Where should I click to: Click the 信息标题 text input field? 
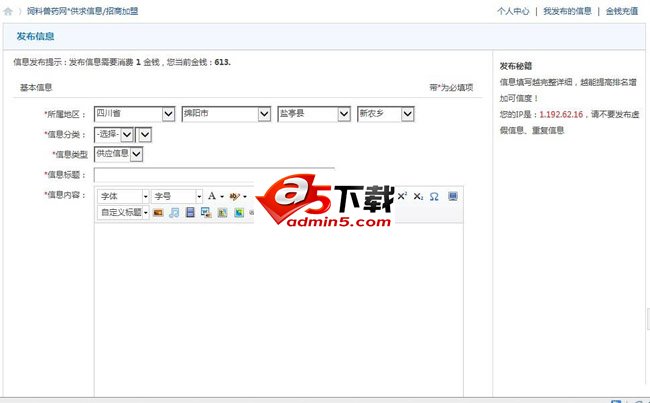[x=214, y=175]
